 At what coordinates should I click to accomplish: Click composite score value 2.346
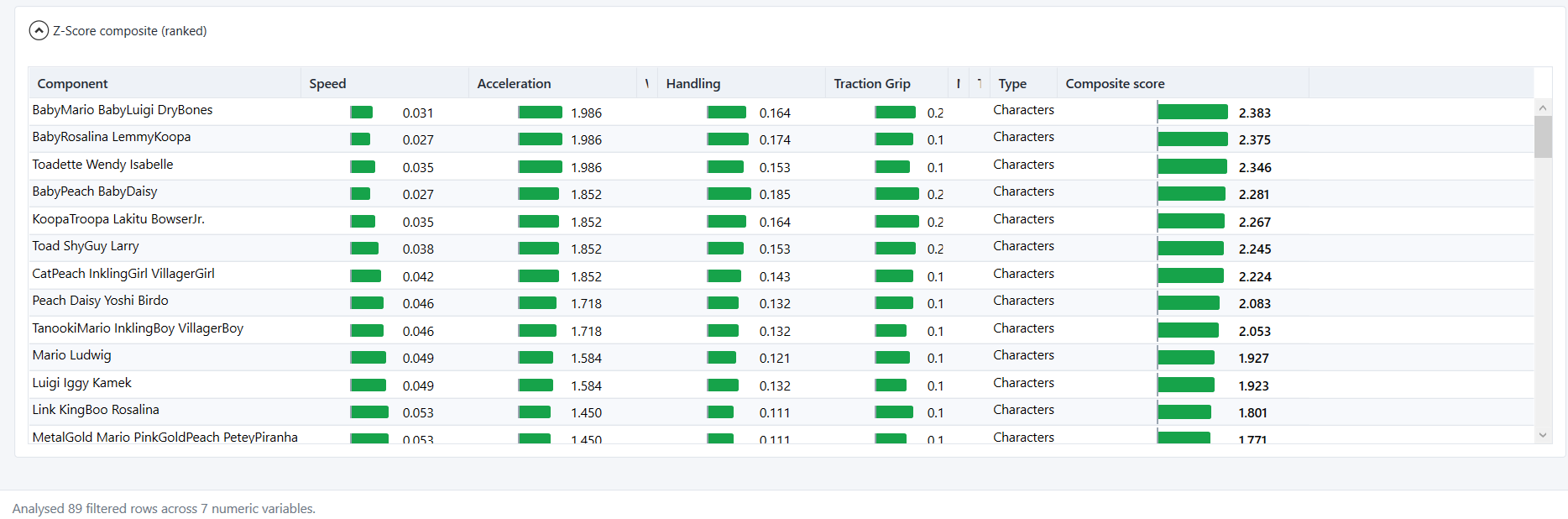tap(1254, 167)
